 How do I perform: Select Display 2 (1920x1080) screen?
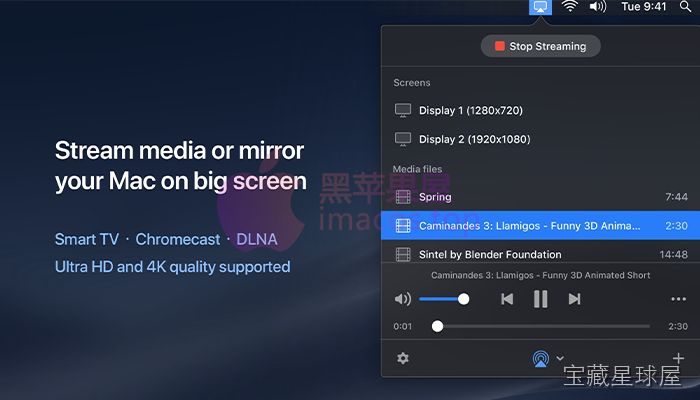coord(541,139)
